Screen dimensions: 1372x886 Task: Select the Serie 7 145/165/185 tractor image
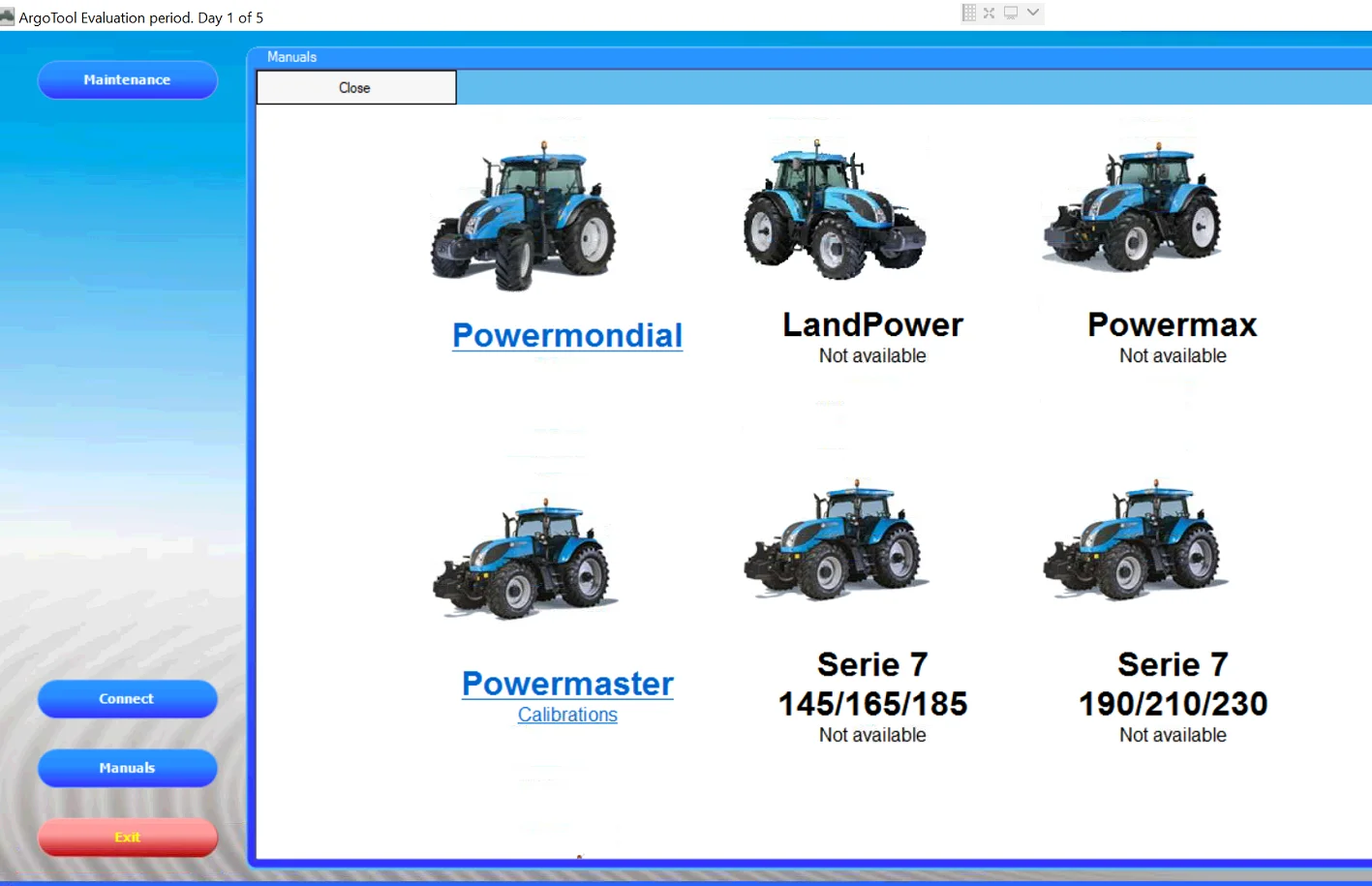(837, 538)
